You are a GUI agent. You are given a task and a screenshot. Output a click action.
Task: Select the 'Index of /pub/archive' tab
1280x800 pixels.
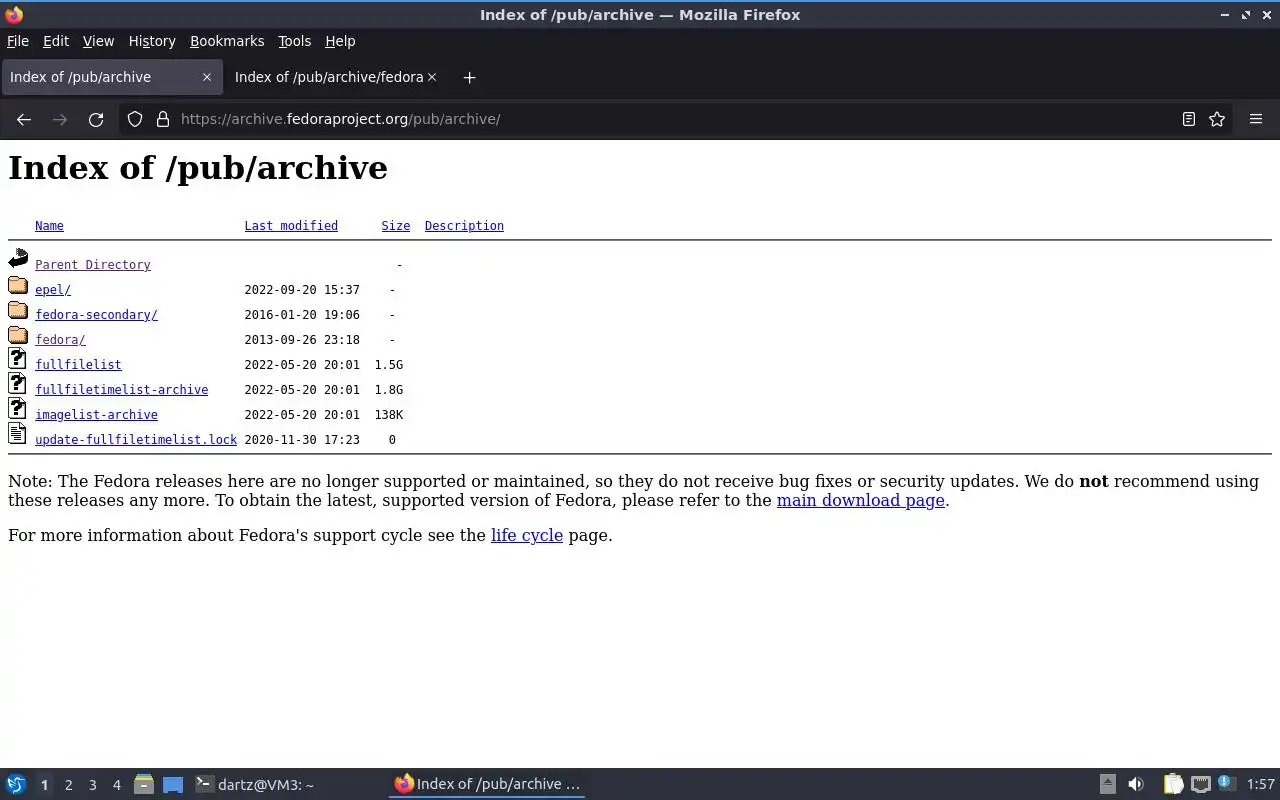coord(110,77)
